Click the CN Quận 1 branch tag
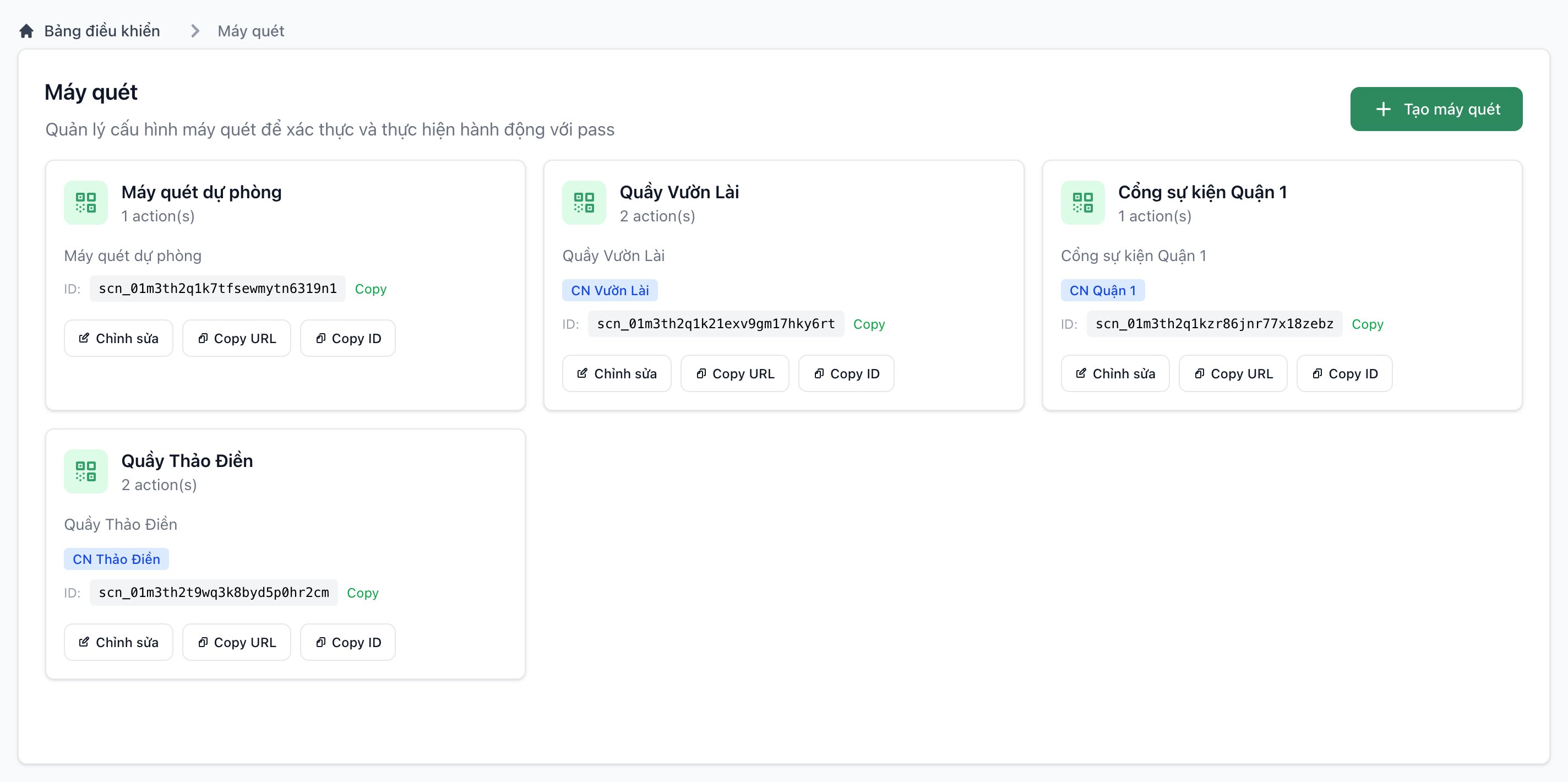This screenshot has width=1568, height=782. pyautogui.click(x=1103, y=291)
